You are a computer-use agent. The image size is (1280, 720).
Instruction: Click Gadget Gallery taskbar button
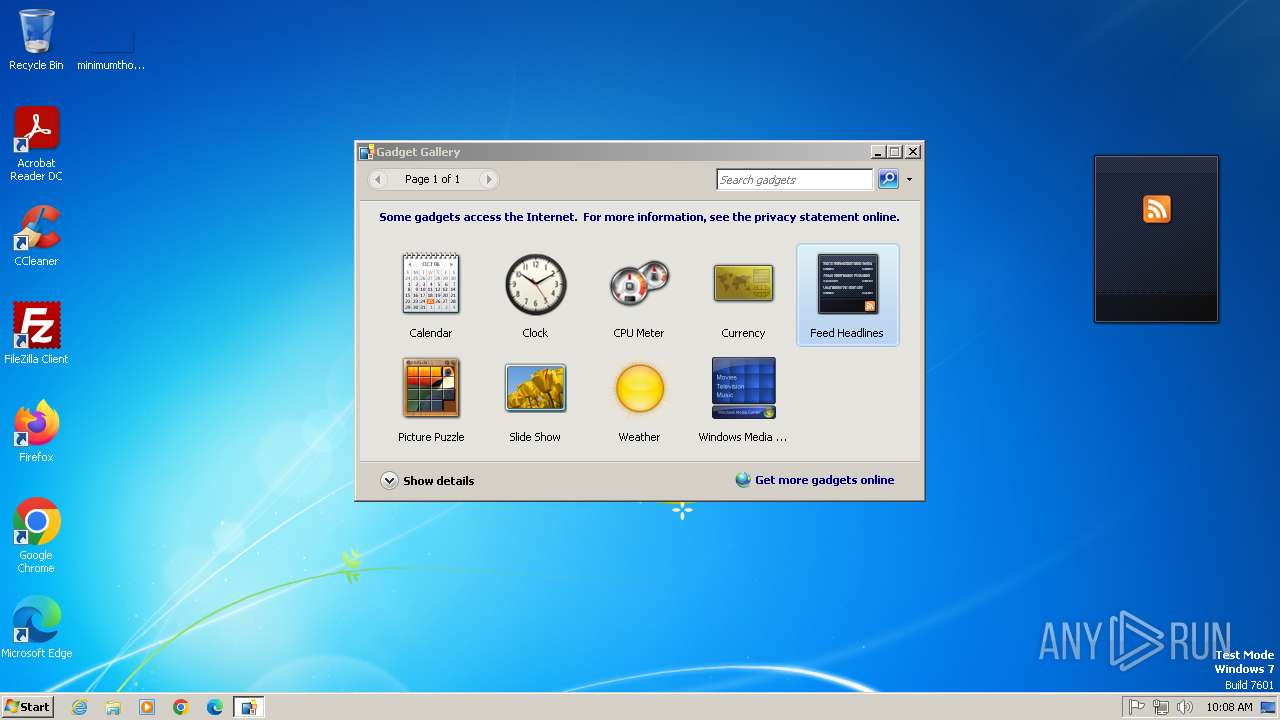[x=248, y=707]
